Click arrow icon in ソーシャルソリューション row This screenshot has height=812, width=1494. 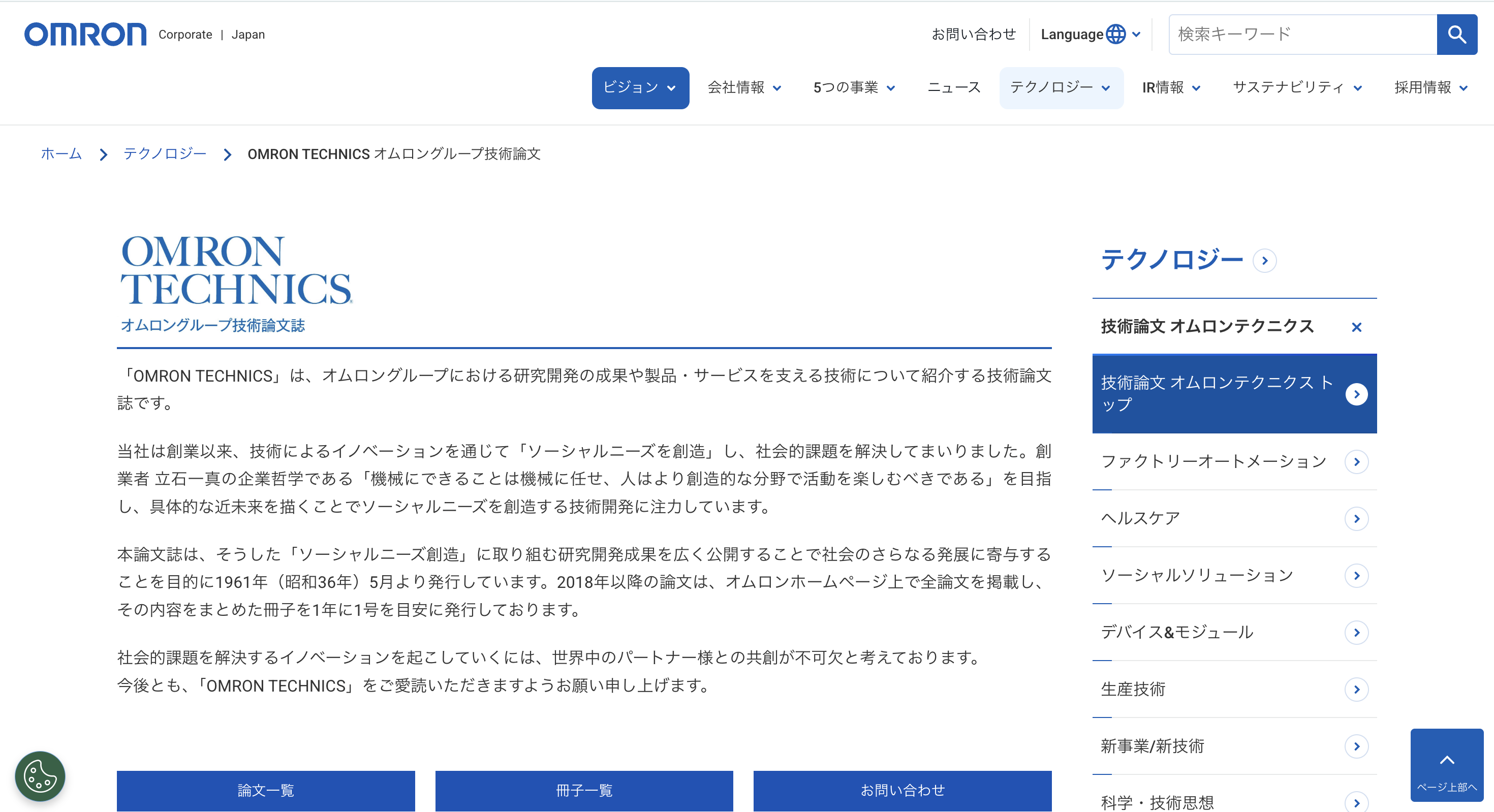click(x=1356, y=575)
